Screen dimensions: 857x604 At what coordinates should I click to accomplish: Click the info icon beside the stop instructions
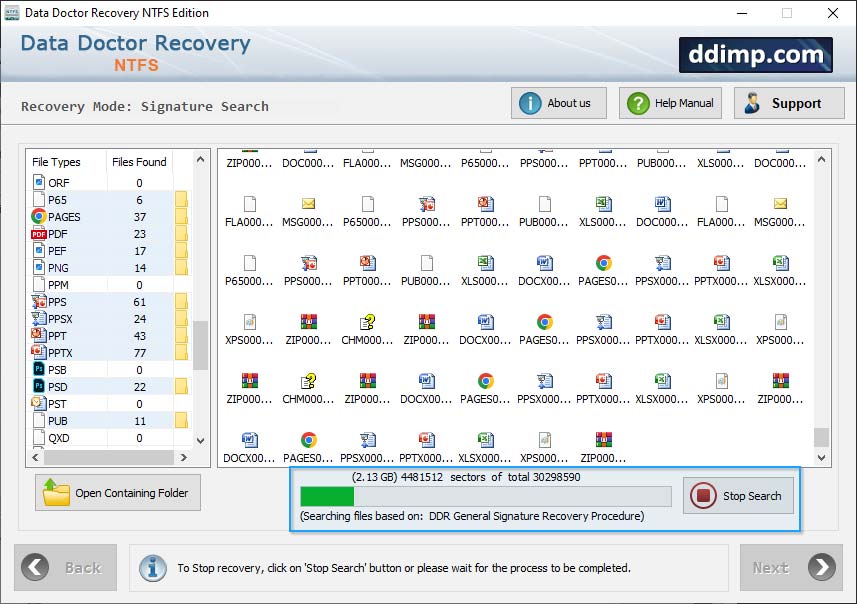tap(152, 567)
